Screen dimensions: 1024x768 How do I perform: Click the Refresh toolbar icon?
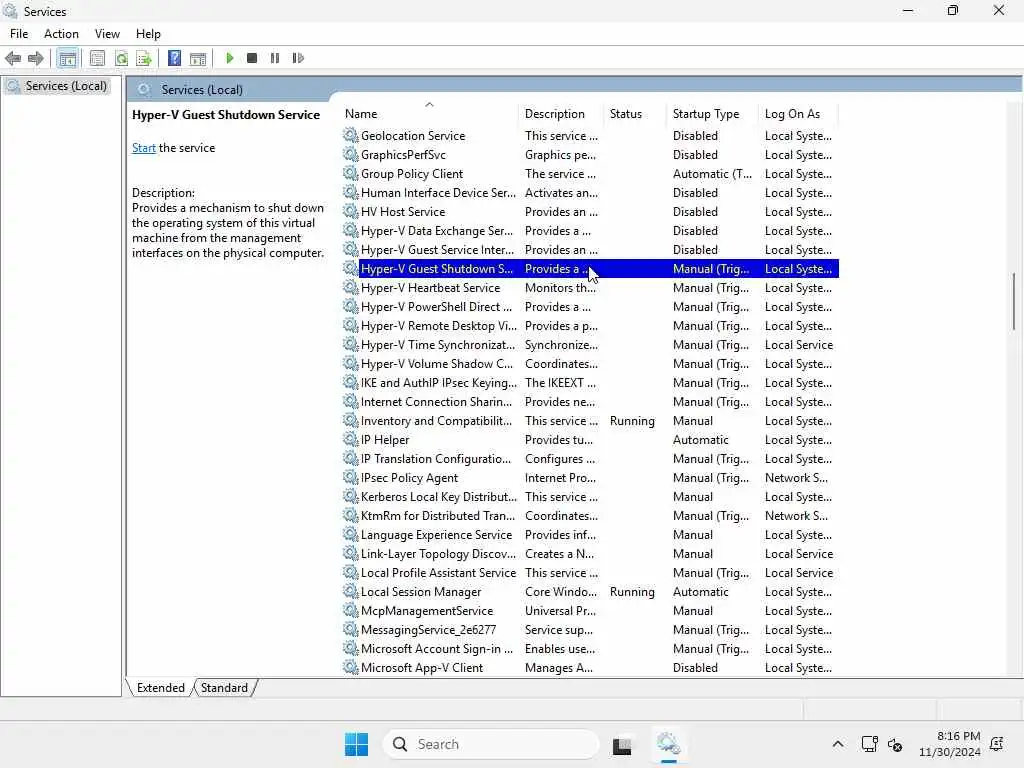click(121, 58)
